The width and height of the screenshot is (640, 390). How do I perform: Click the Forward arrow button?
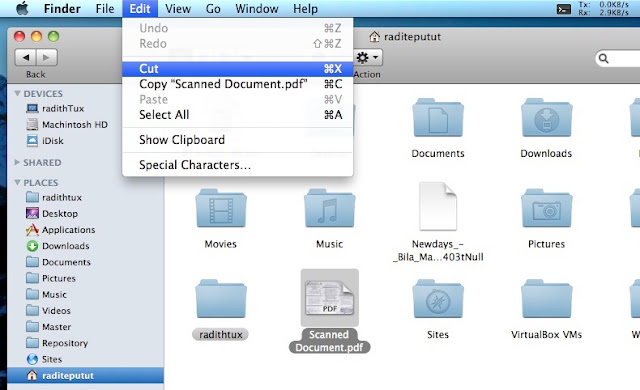[47, 58]
